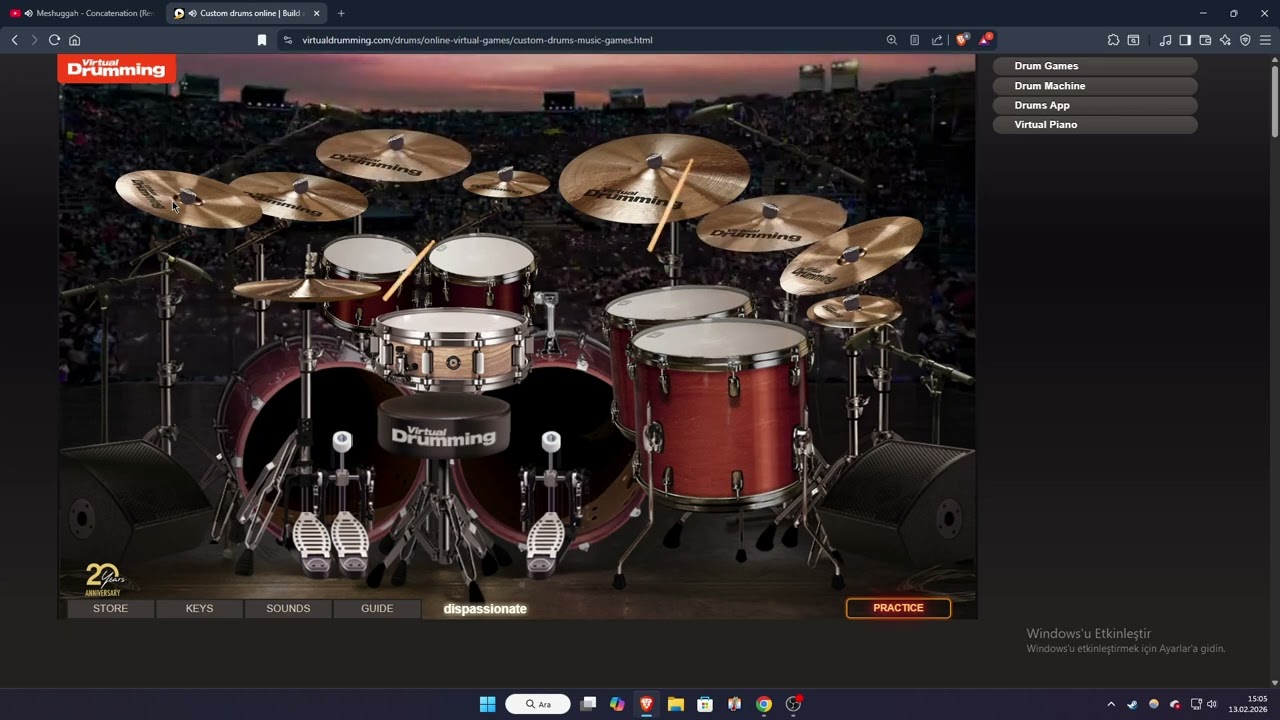Open Microsoft Store from taskbar
Screen dimensions: 1280x720
(705, 704)
